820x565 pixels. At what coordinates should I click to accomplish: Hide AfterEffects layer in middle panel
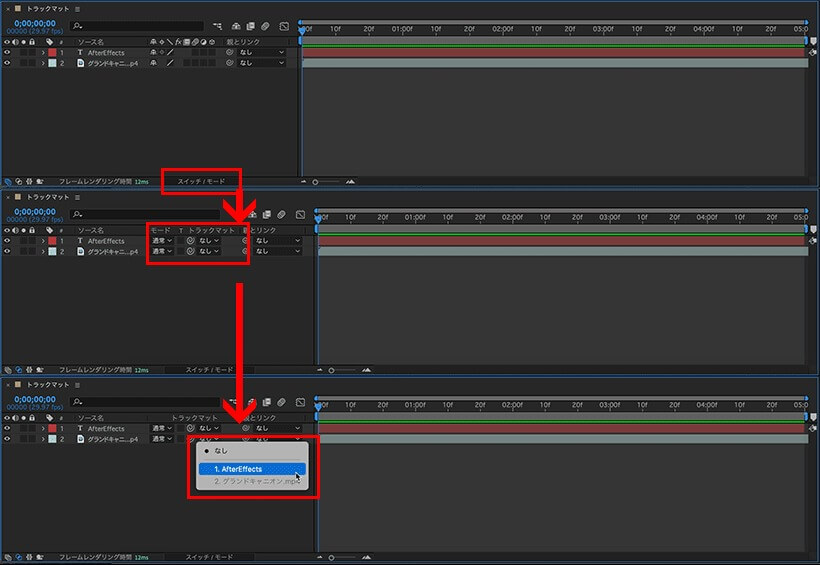click(7, 241)
